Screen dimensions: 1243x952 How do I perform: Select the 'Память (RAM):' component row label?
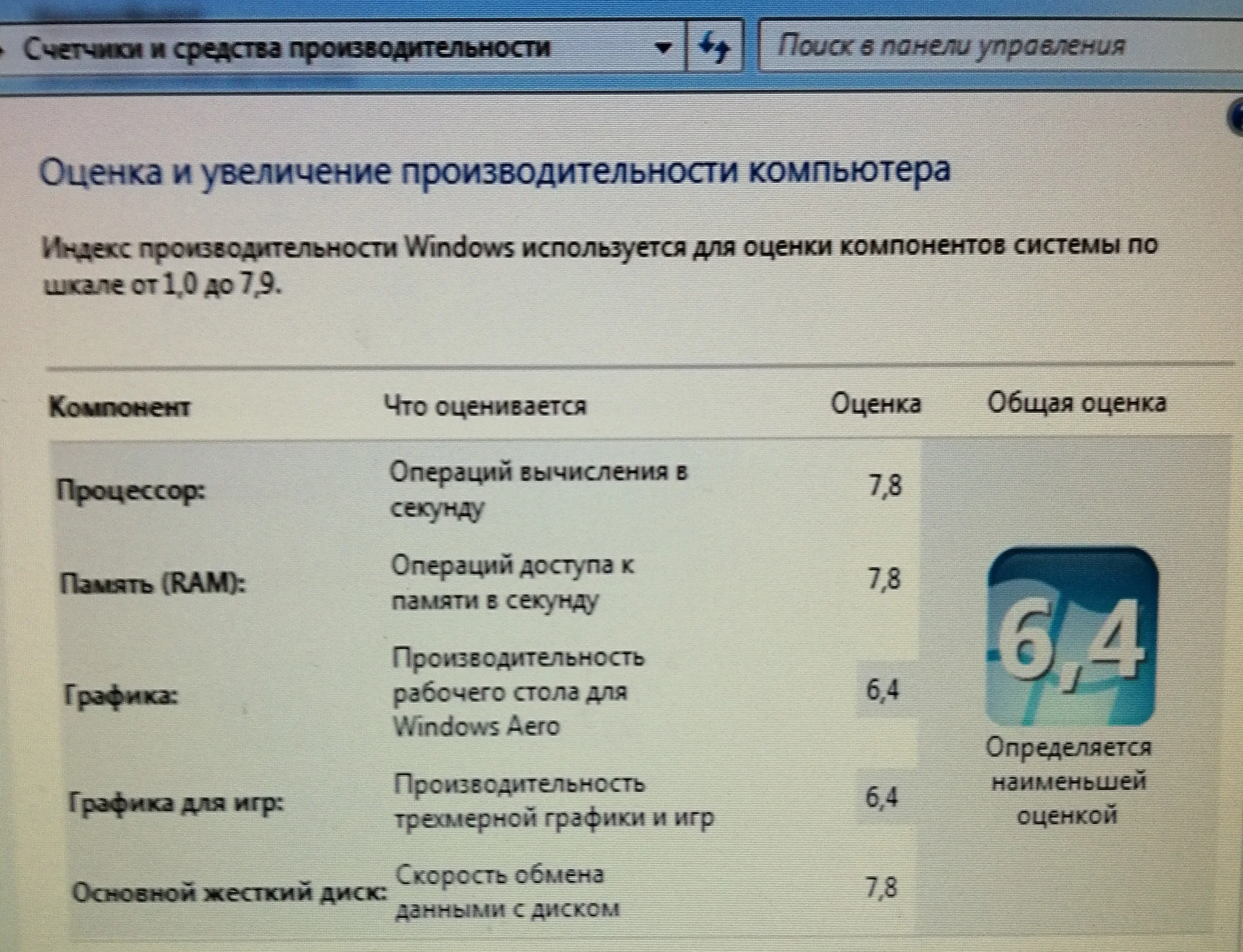pos(154,583)
